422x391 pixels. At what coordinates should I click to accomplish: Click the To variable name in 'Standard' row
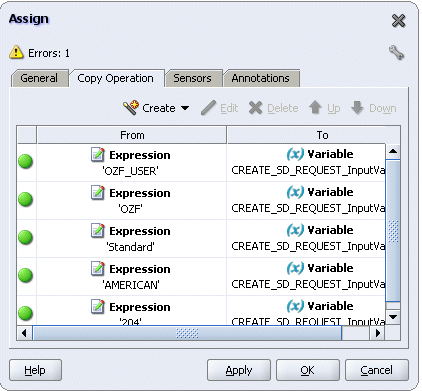pyautogui.click(x=308, y=246)
